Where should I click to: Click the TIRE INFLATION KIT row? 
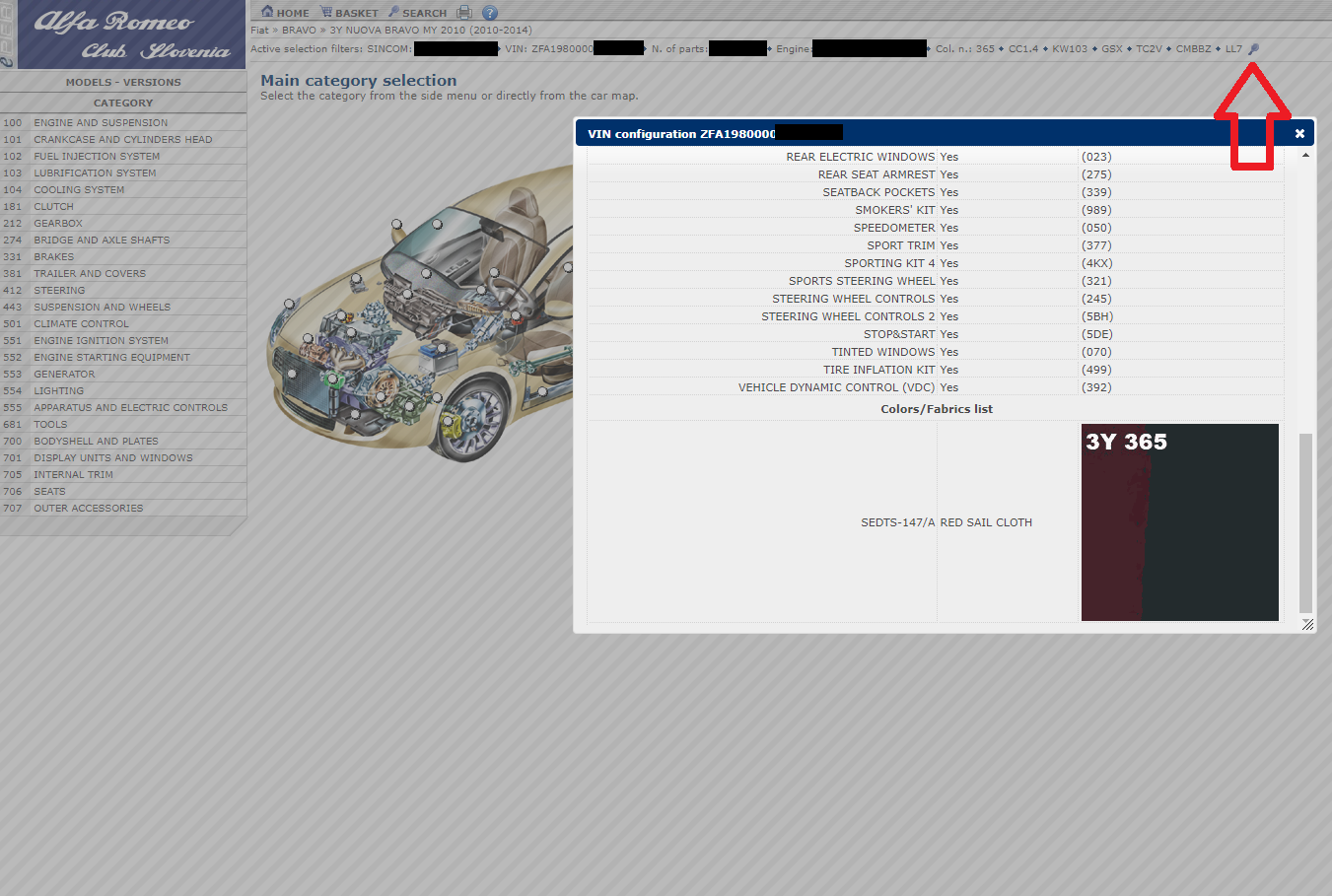coord(937,370)
